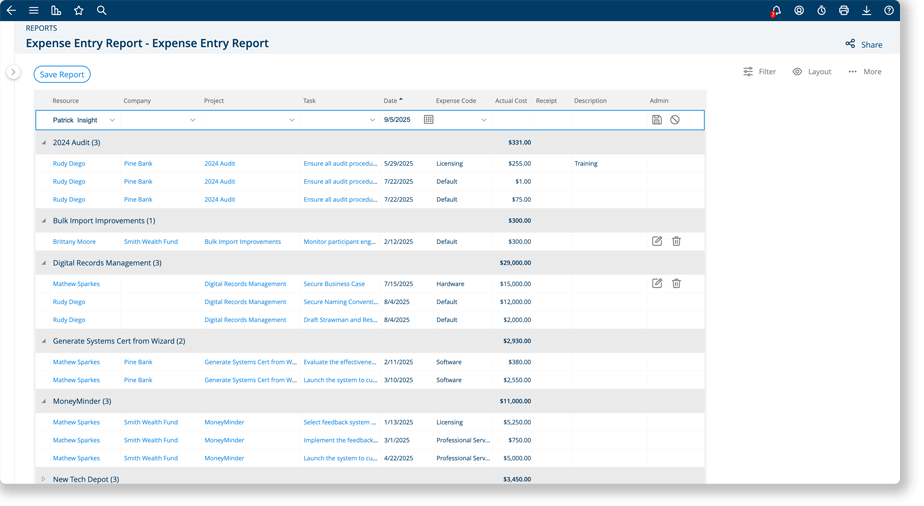Image resolution: width=924 pixels, height=506 pixels.
Task: Collapse the 2024 Audit group
Action: click(43, 143)
